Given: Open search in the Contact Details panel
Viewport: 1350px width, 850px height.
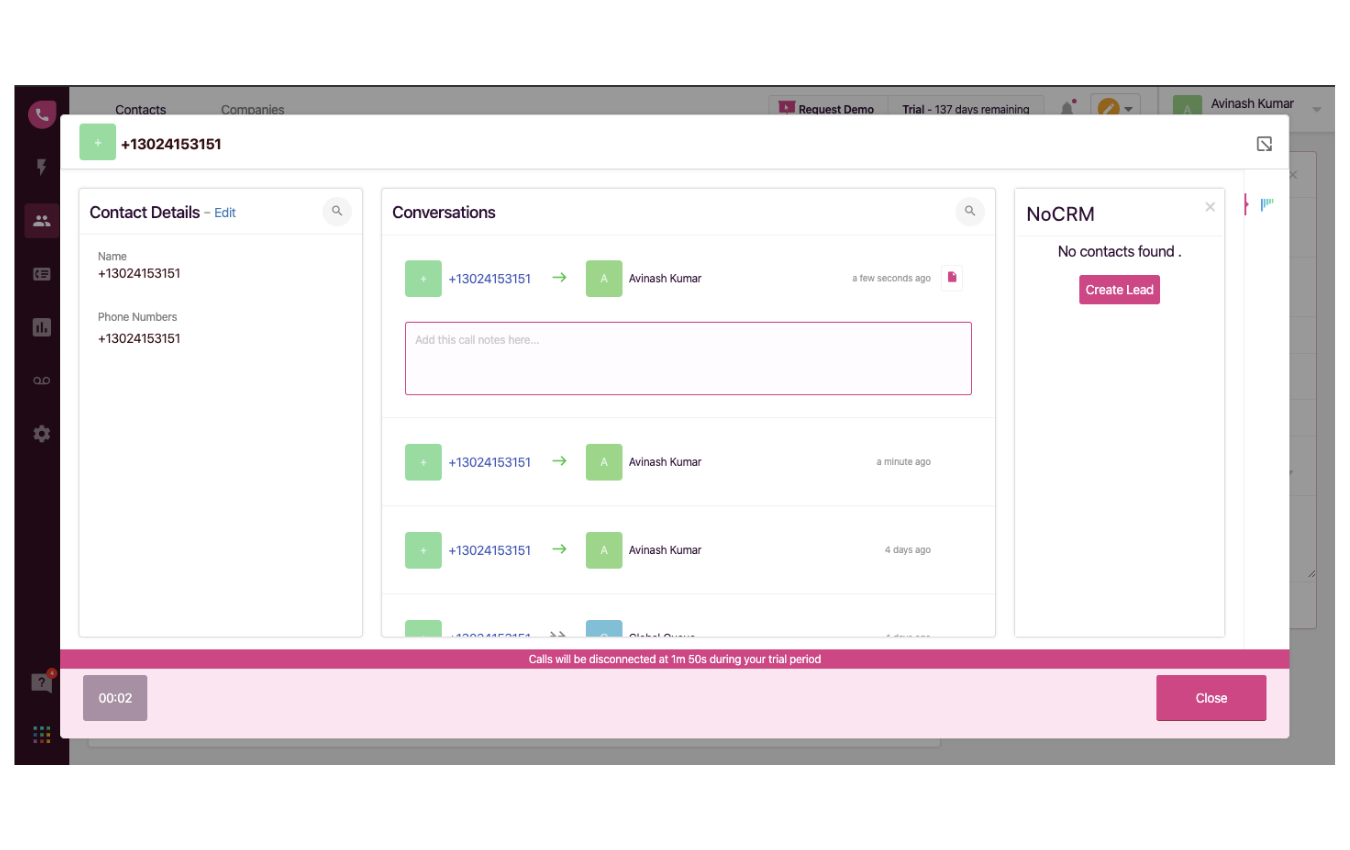Looking at the screenshot, I should tap(337, 211).
